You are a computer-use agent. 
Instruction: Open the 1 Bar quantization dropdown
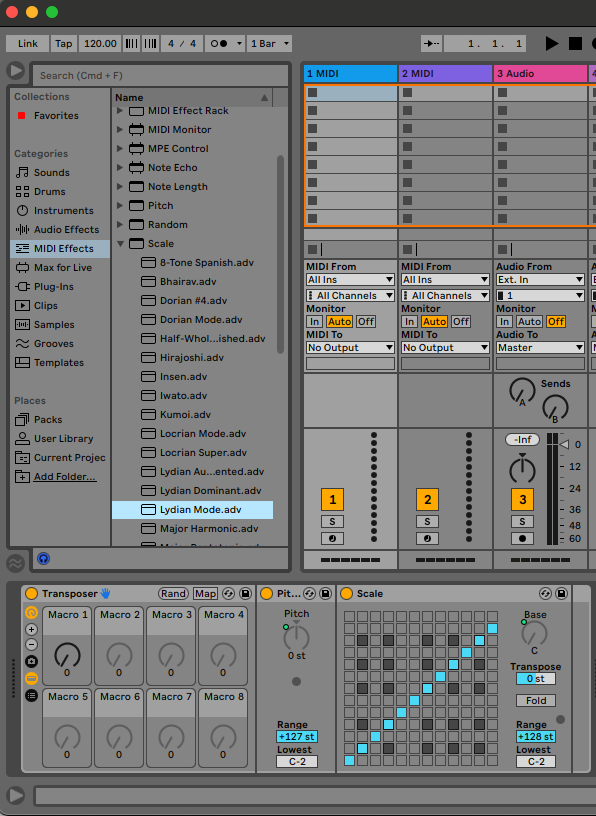(270, 44)
